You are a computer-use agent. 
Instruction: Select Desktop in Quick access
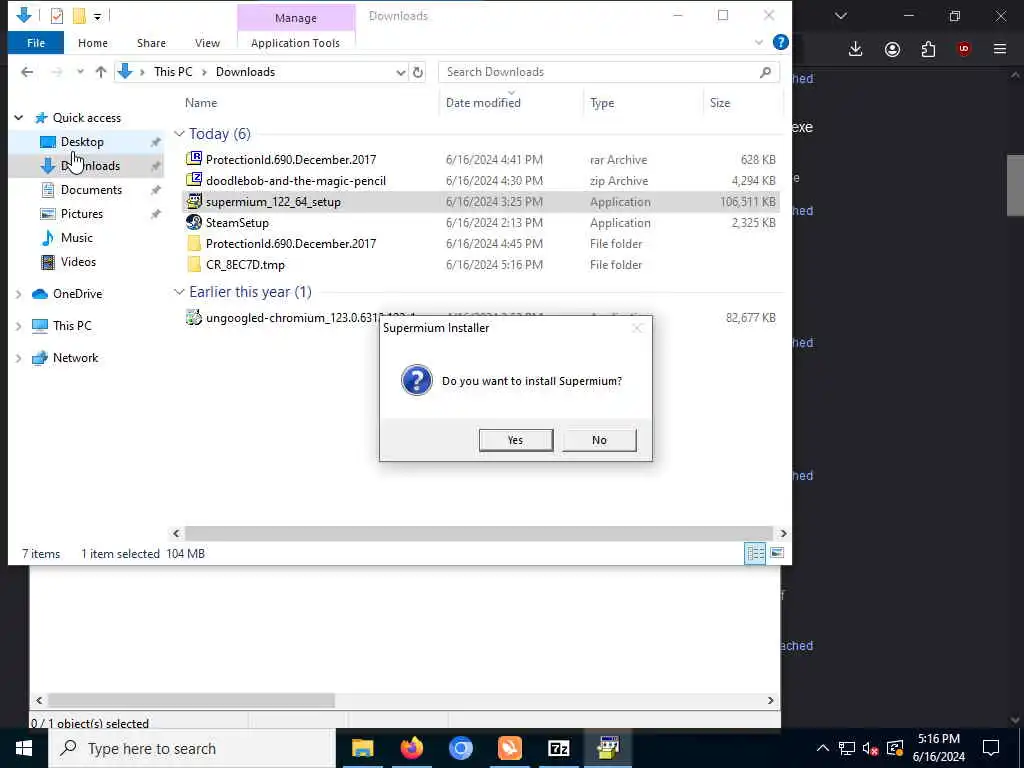point(82,142)
